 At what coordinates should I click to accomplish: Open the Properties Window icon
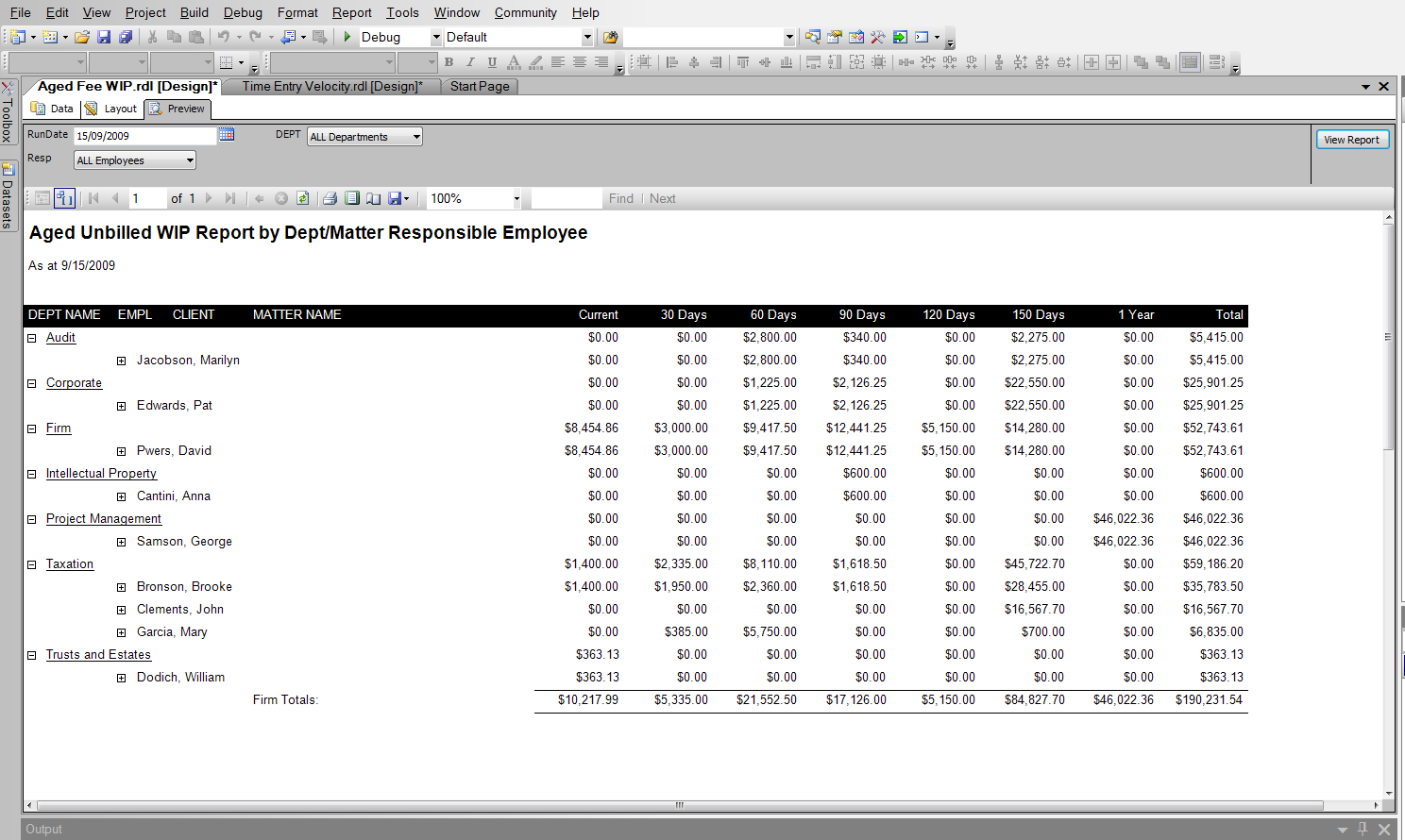[x=835, y=38]
